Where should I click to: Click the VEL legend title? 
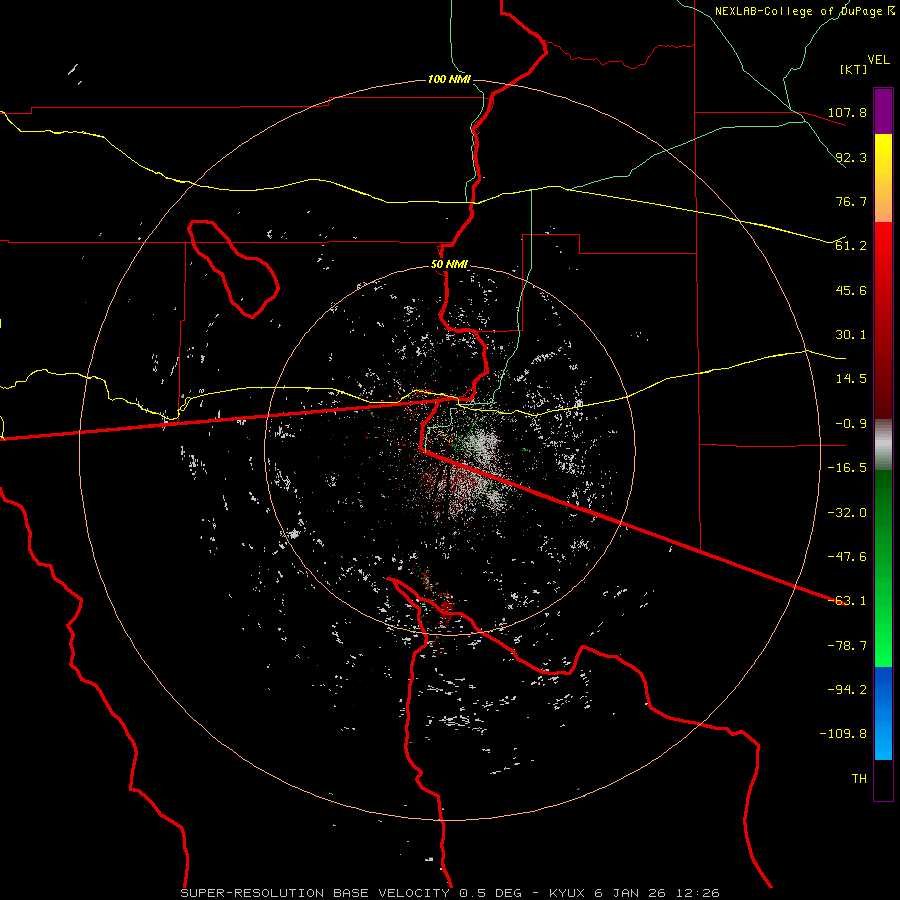(878, 60)
